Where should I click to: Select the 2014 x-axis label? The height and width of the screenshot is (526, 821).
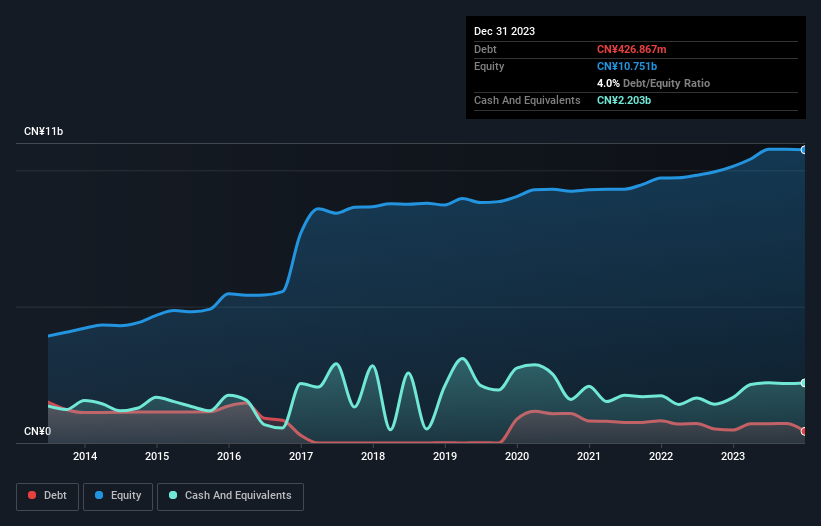[85, 457]
